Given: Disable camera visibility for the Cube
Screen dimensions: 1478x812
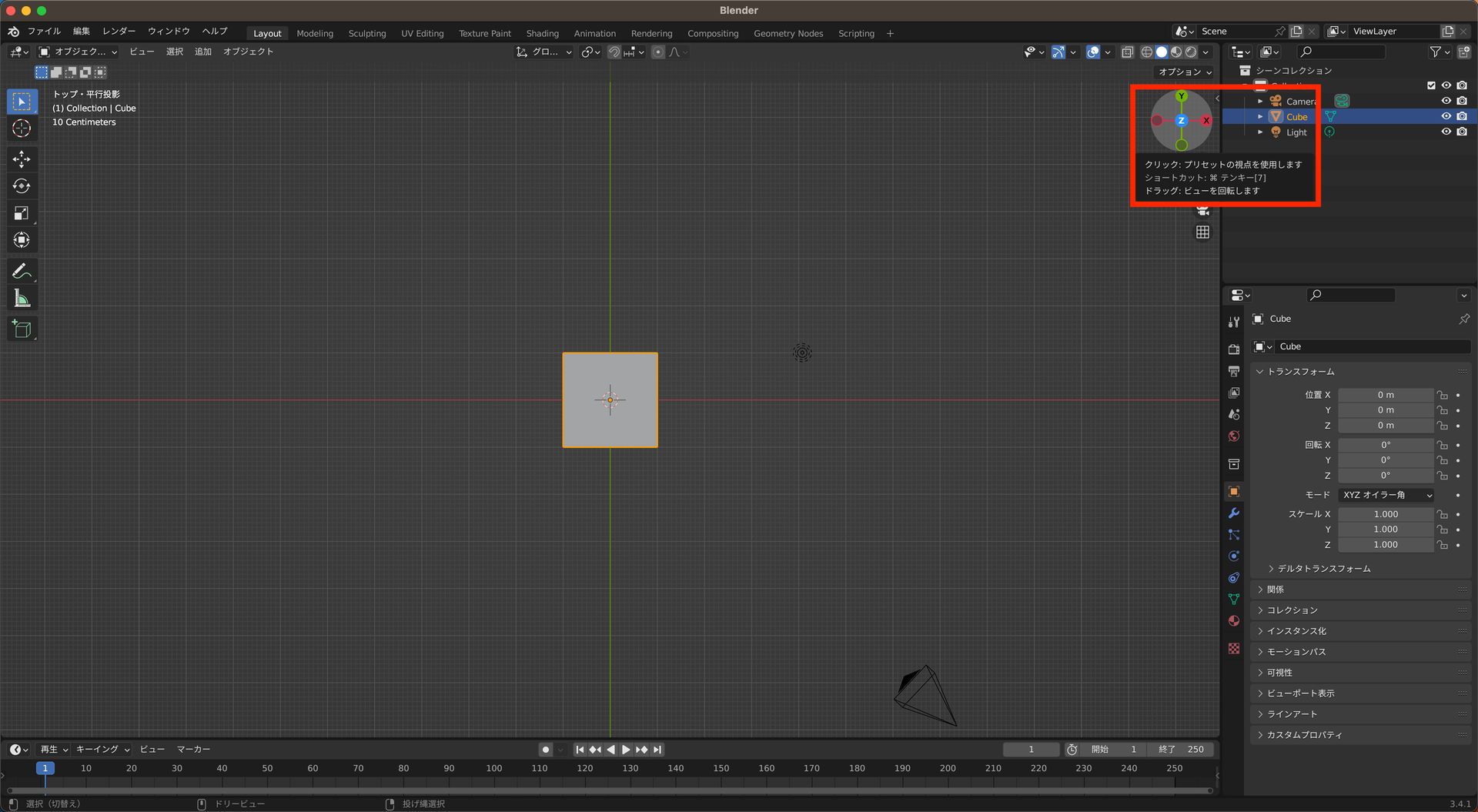Looking at the screenshot, I should [1462, 116].
